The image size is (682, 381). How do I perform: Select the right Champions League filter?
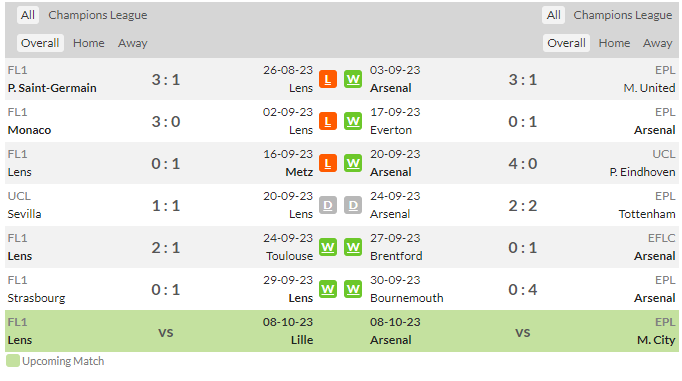[x=623, y=15]
